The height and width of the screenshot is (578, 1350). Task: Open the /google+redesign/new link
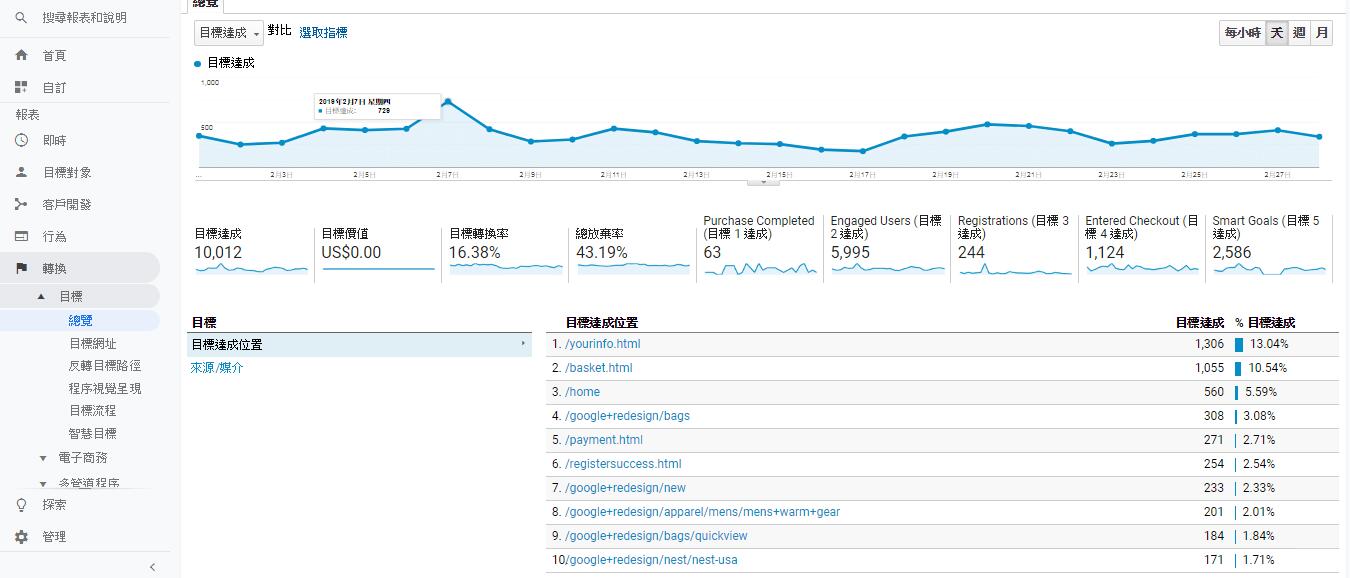tap(625, 488)
